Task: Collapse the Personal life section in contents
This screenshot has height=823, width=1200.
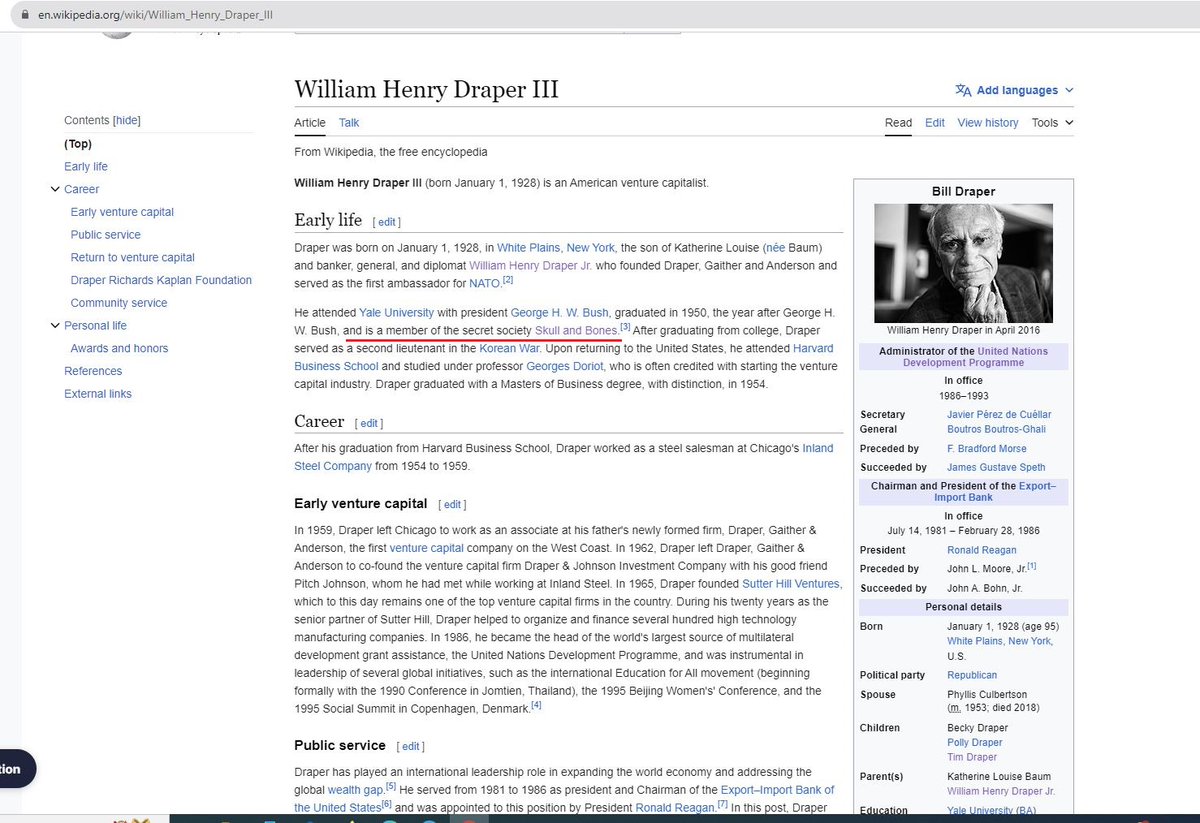Action: [55, 326]
